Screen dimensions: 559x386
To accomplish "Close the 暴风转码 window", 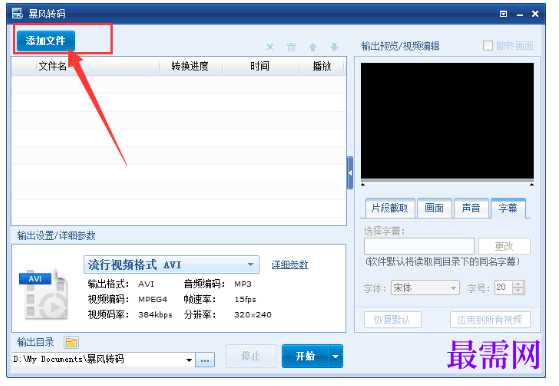I will (x=535, y=14).
